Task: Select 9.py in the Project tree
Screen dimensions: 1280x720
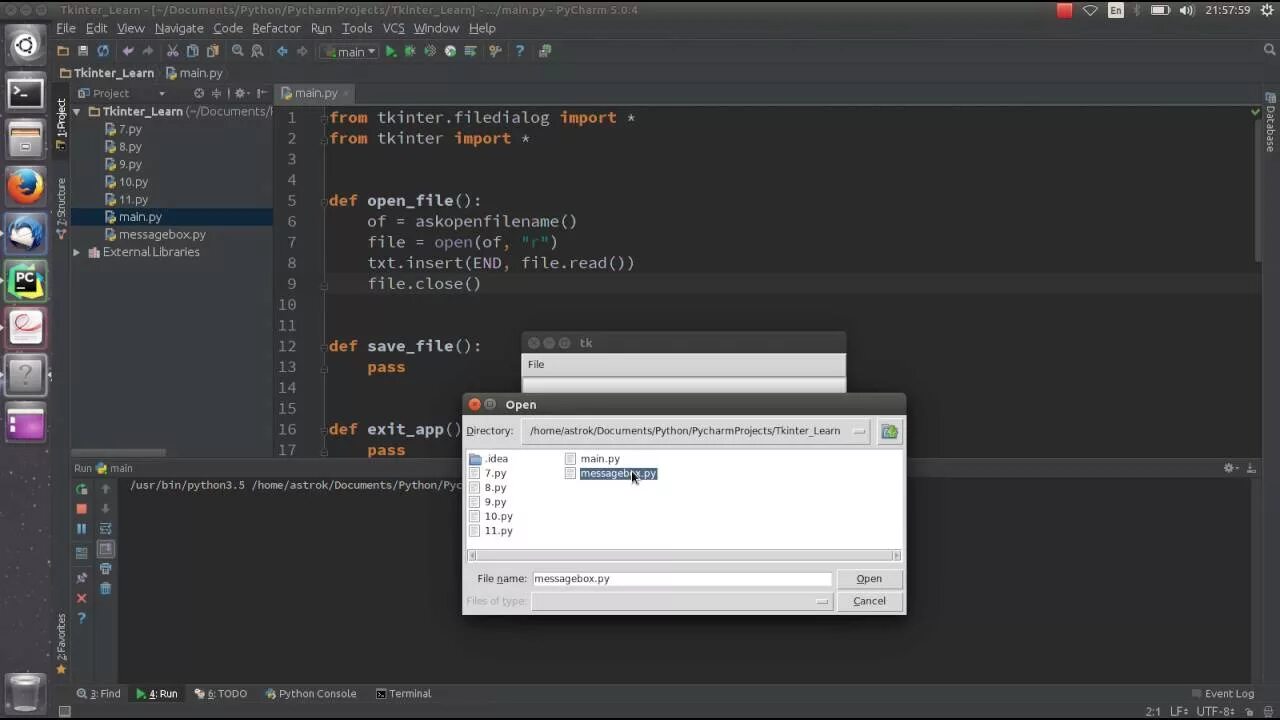Action: tap(123, 165)
